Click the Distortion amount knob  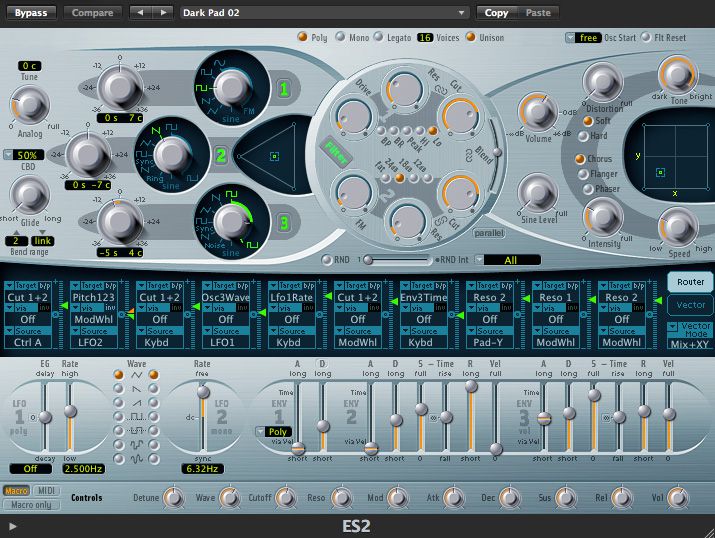pyautogui.click(x=603, y=83)
